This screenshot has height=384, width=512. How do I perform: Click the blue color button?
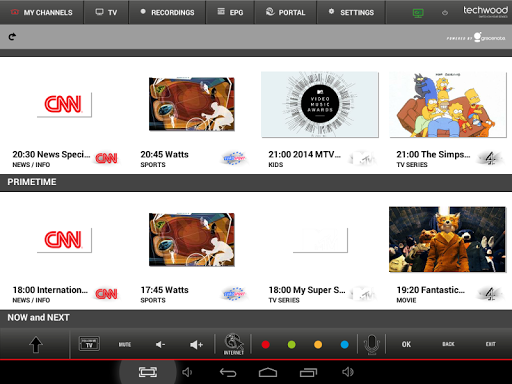point(345,344)
